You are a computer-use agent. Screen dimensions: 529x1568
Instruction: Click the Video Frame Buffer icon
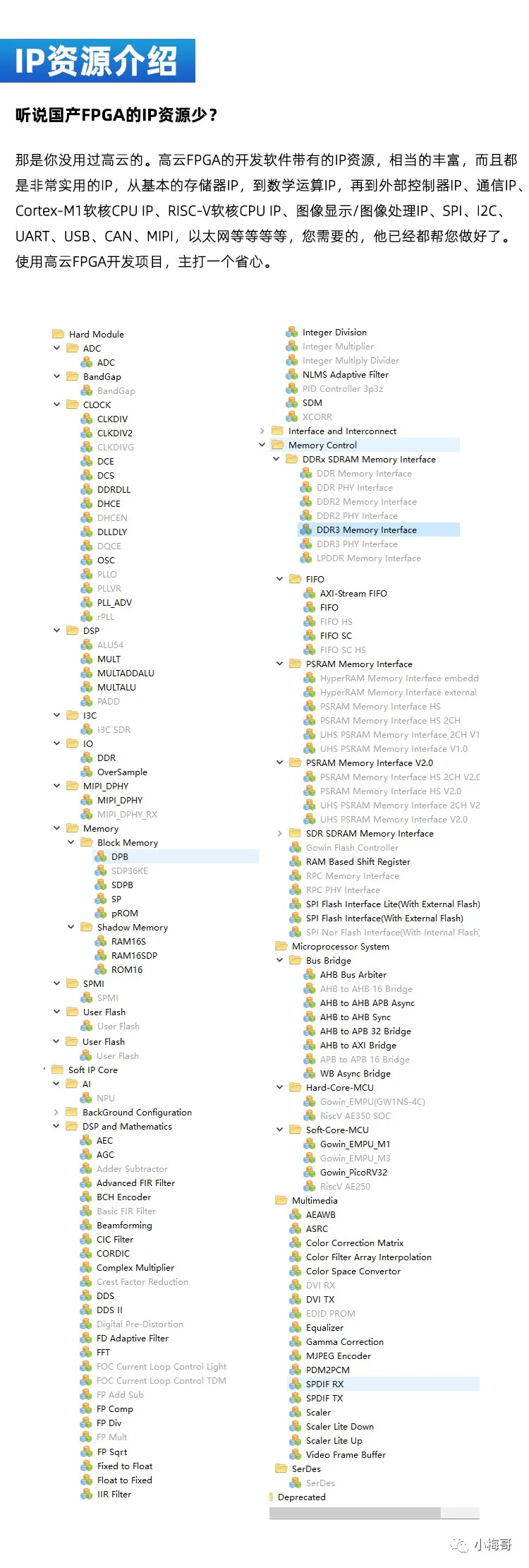coord(296,1454)
